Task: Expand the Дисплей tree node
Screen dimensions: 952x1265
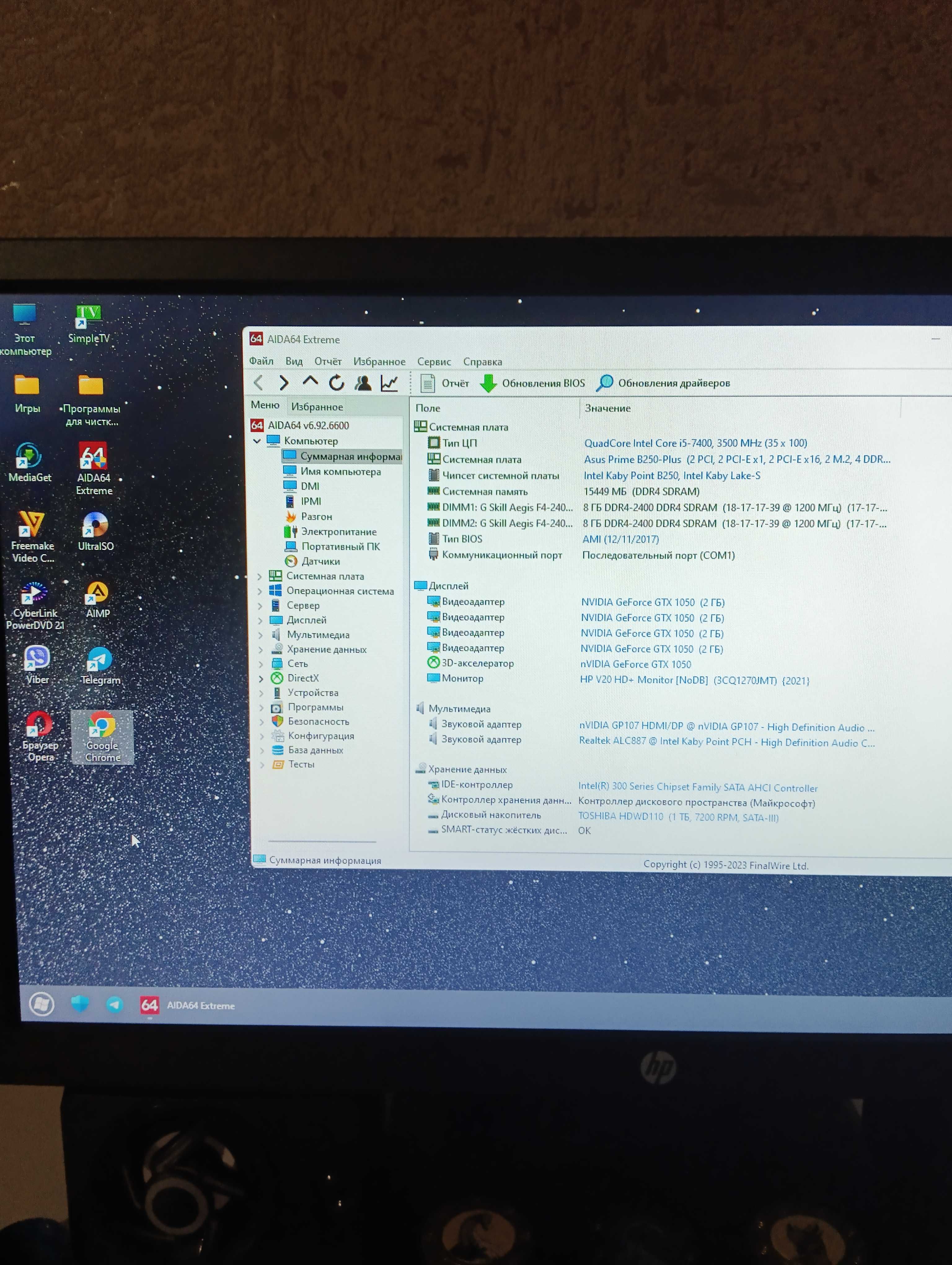Action: (x=261, y=620)
